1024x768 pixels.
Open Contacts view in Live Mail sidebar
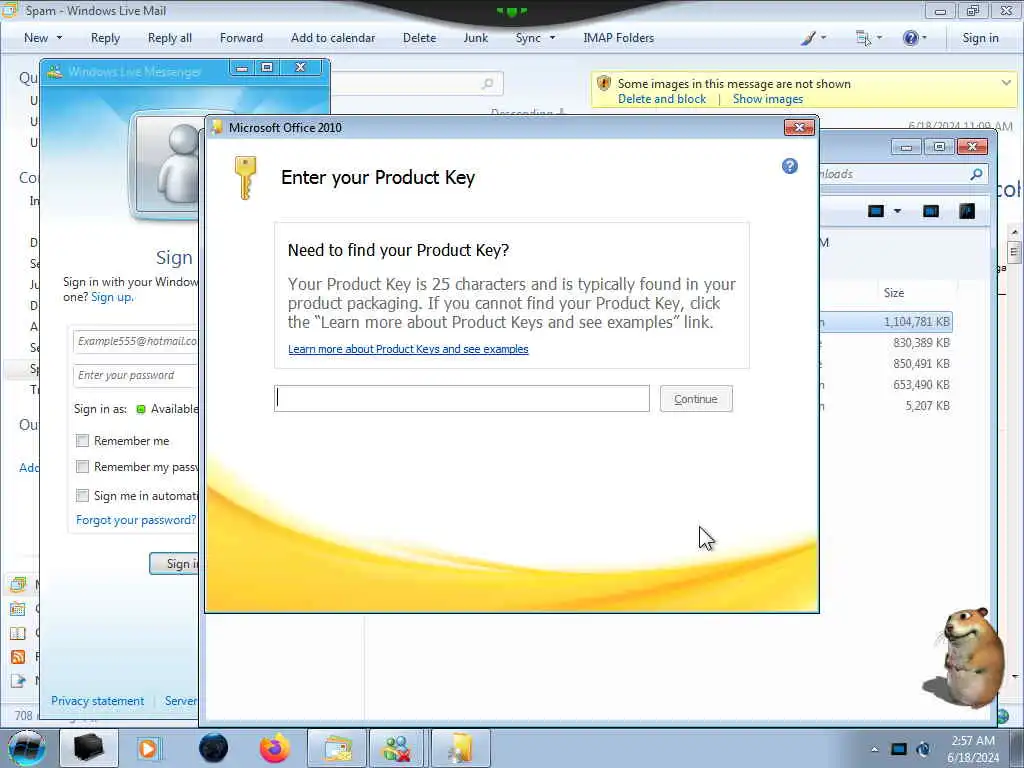(18, 633)
